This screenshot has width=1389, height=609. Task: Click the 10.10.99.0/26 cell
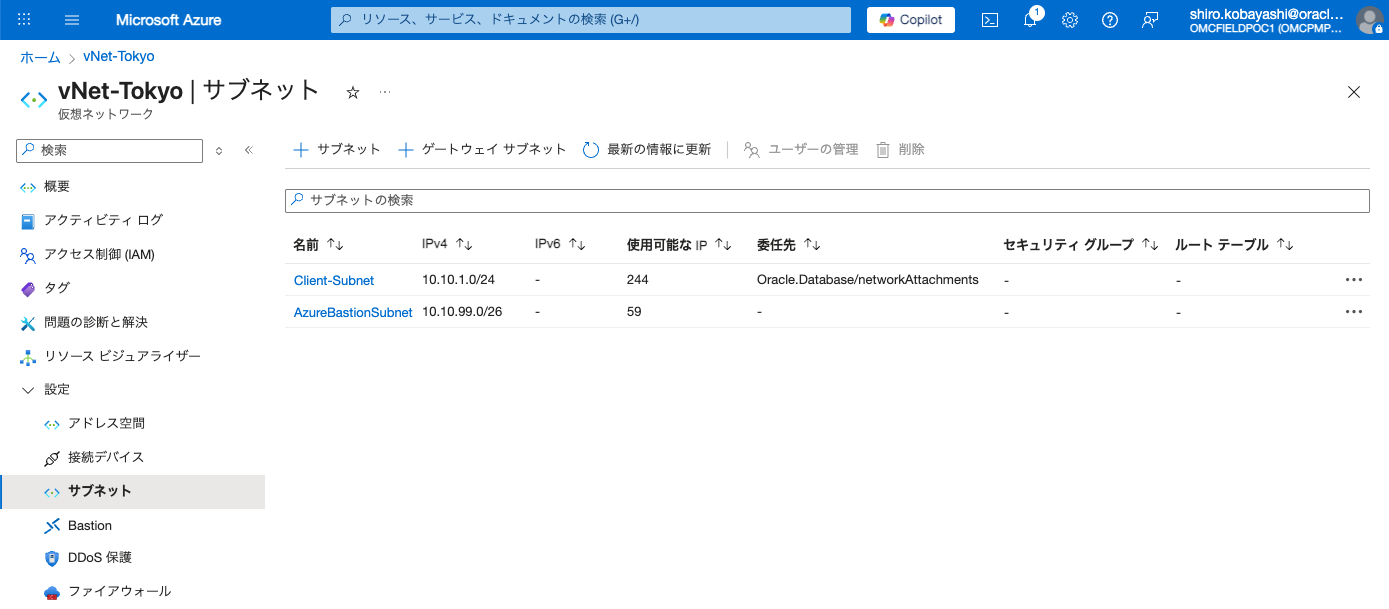pos(462,312)
